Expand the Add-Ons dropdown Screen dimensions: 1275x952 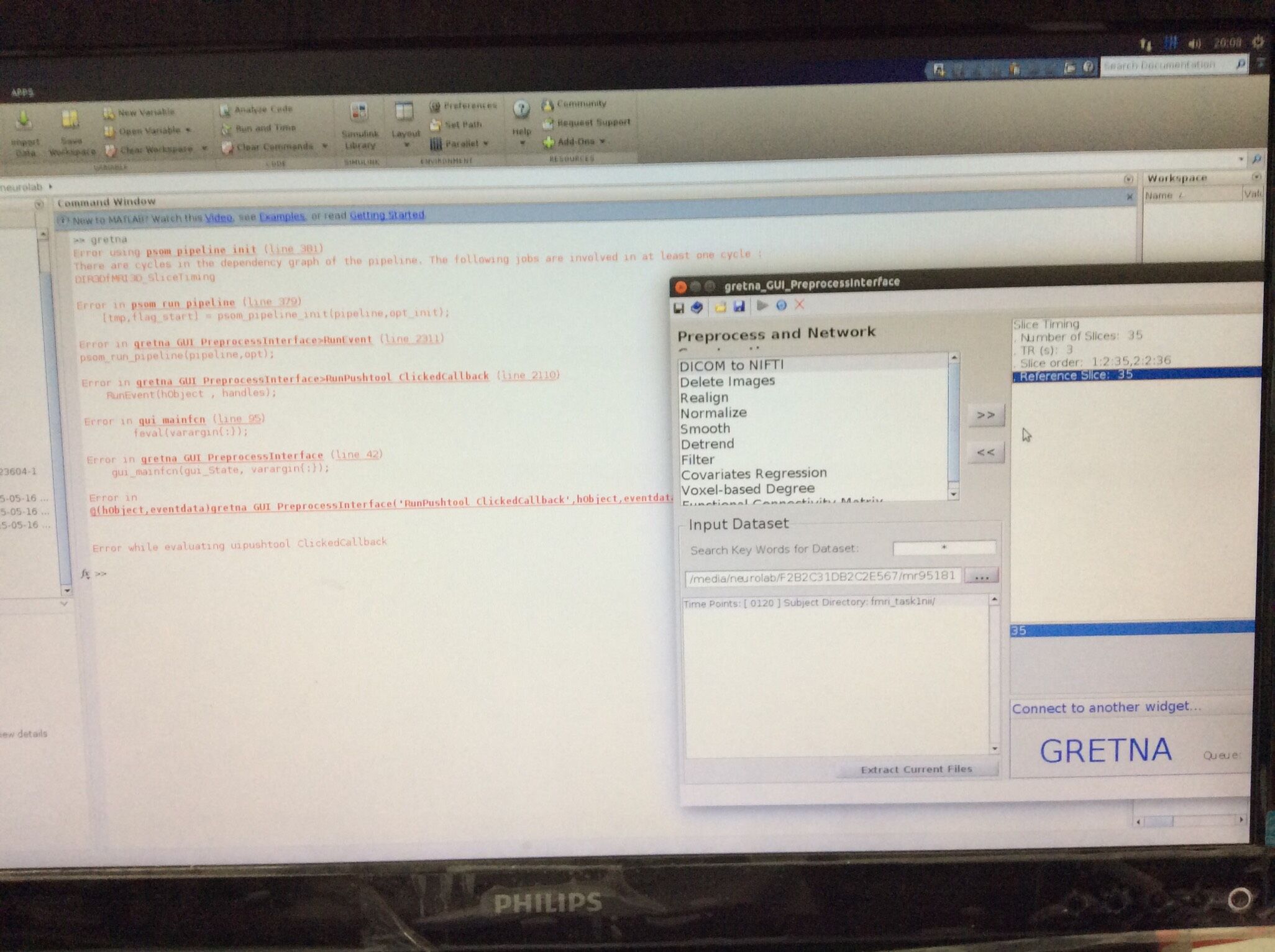(x=602, y=141)
